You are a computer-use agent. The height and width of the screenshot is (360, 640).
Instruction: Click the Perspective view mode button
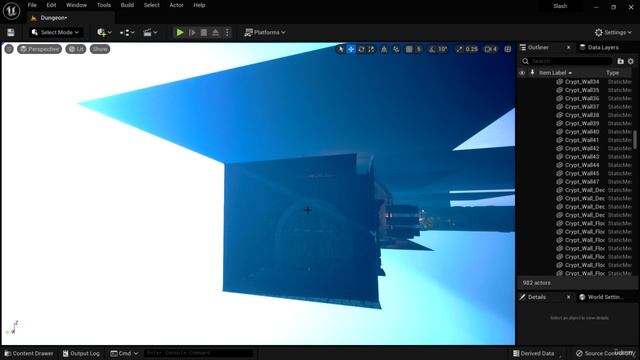coord(40,49)
